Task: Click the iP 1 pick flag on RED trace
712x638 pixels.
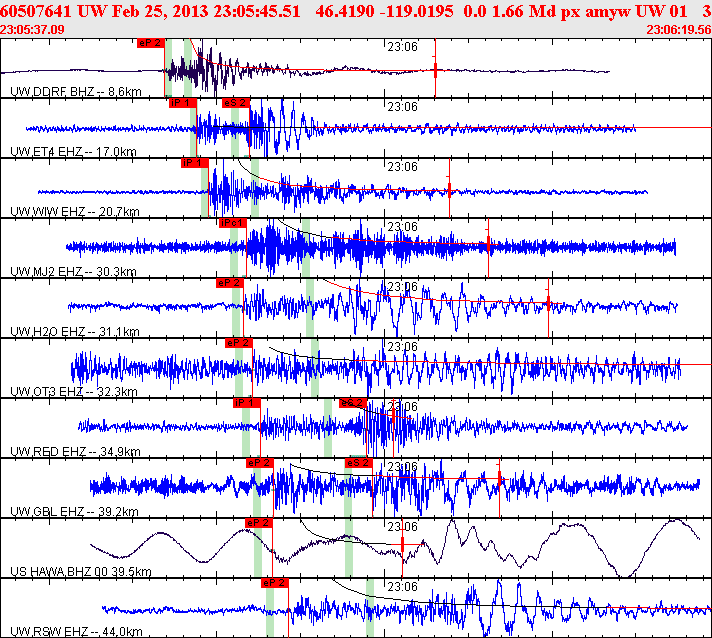Action: click(x=247, y=403)
